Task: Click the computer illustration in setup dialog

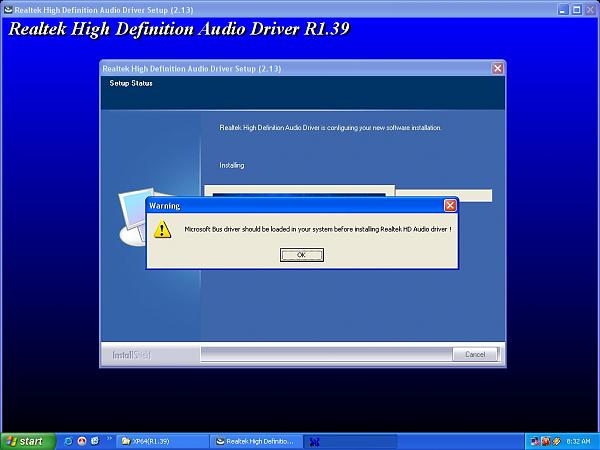Action: tap(134, 216)
